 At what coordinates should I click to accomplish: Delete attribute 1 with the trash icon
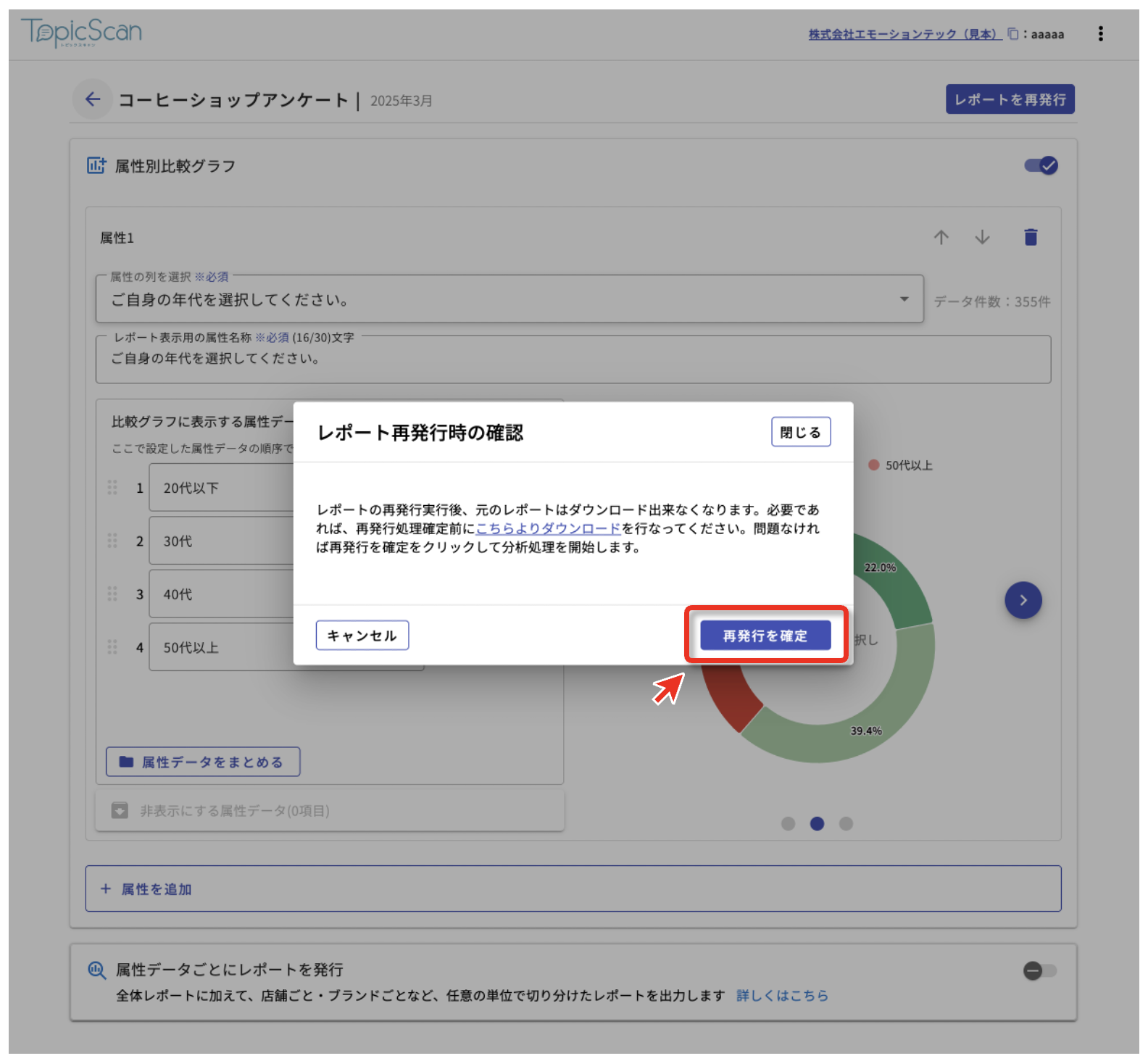1030,238
